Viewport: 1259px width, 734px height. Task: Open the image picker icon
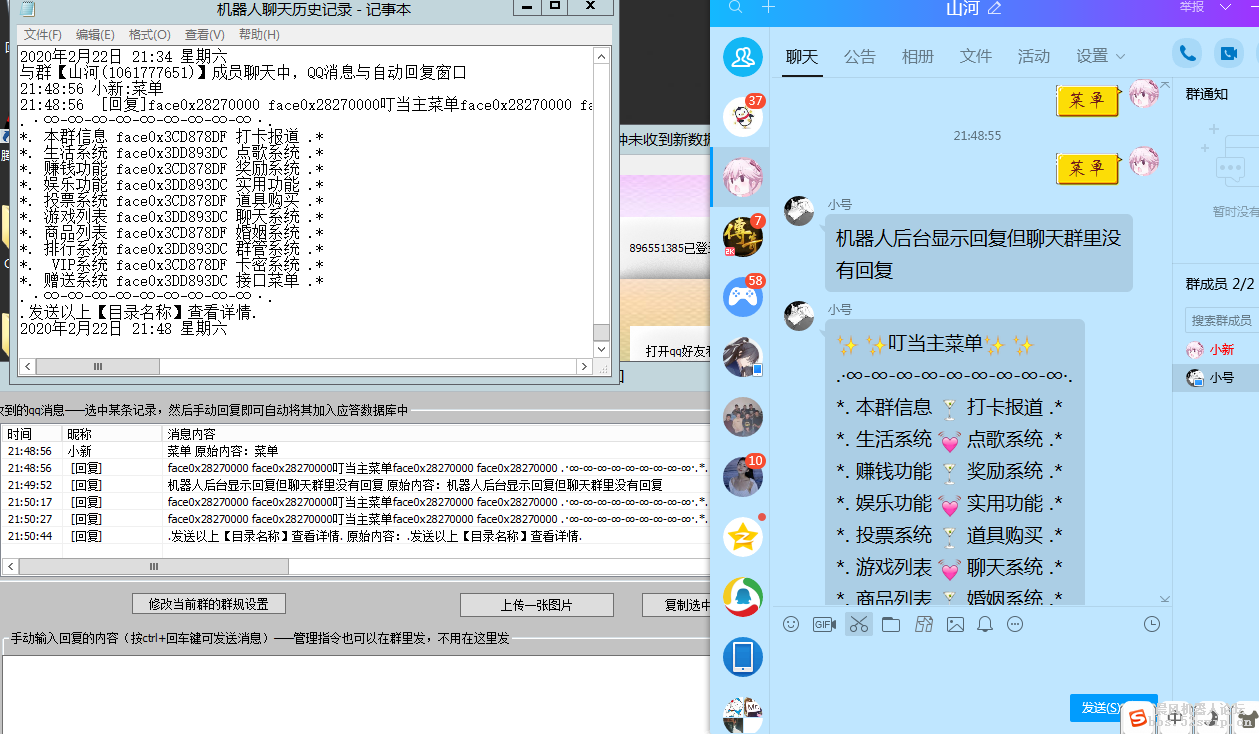[955, 624]
